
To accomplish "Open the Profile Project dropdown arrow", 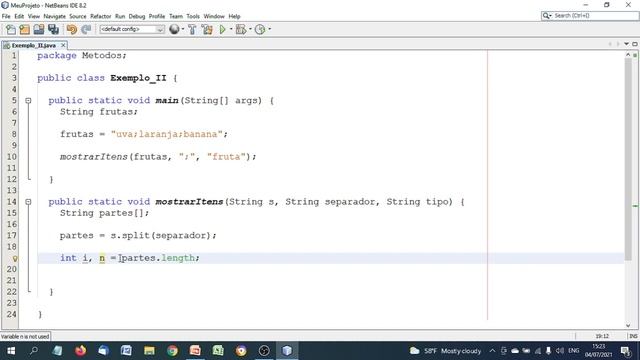I will 269,29.
